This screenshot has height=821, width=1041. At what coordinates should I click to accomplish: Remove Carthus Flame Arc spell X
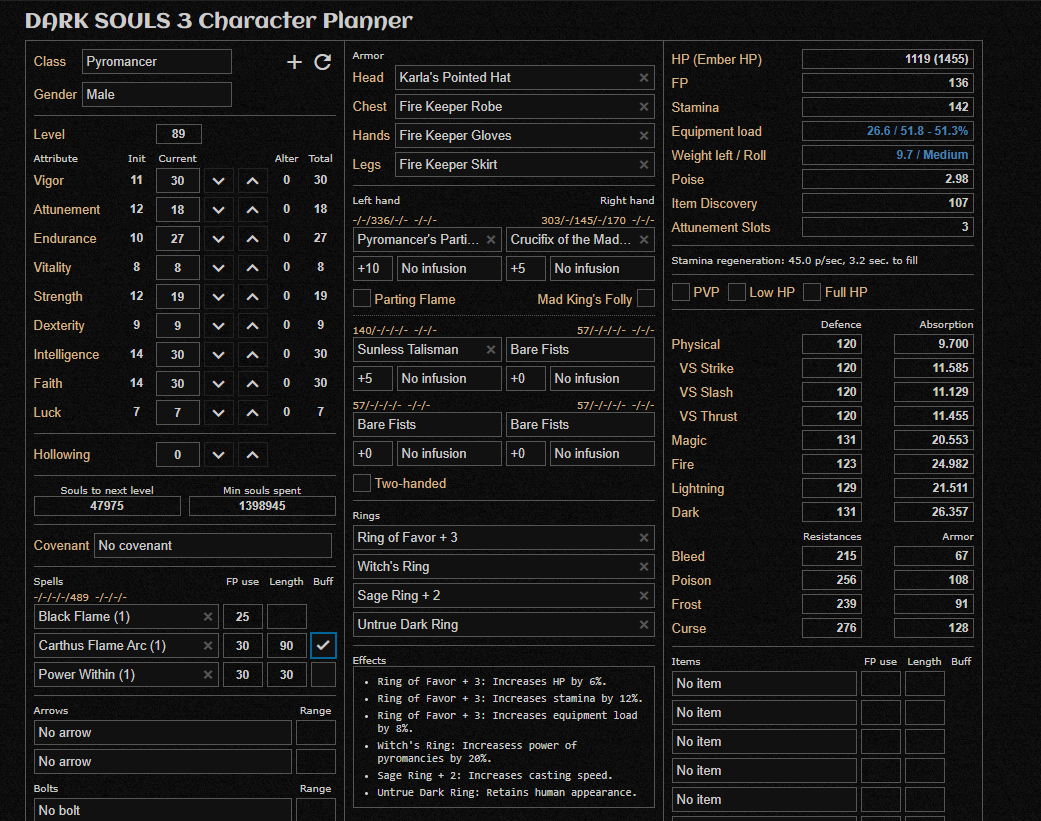pyautogui.click(x=208, y=646)
